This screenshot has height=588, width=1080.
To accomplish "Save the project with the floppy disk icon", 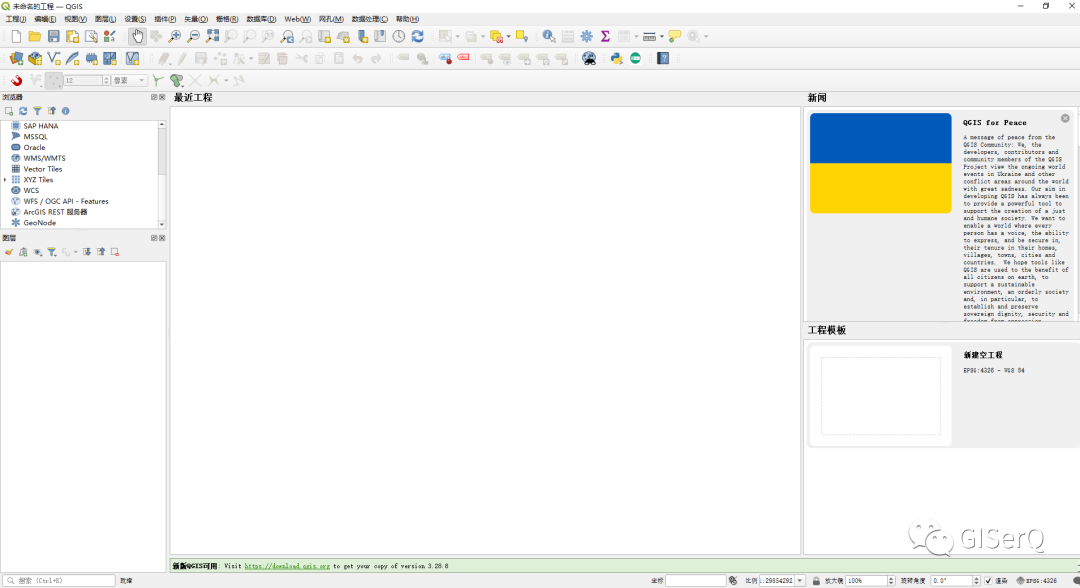I will tap(53, 36).
